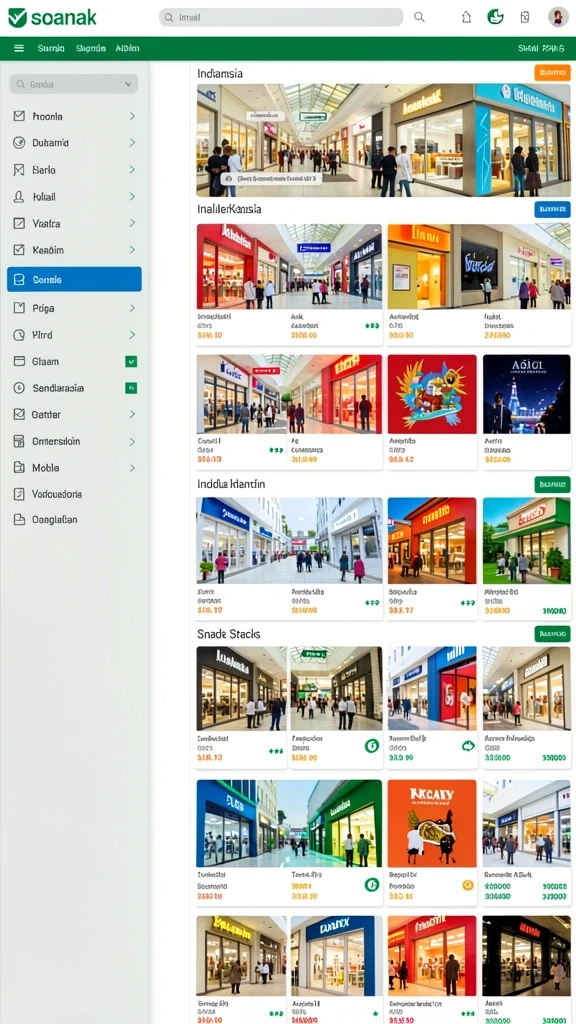Select the highlighted Sonnie sidebar item
Screen dimensions: 576x1024
74,279
